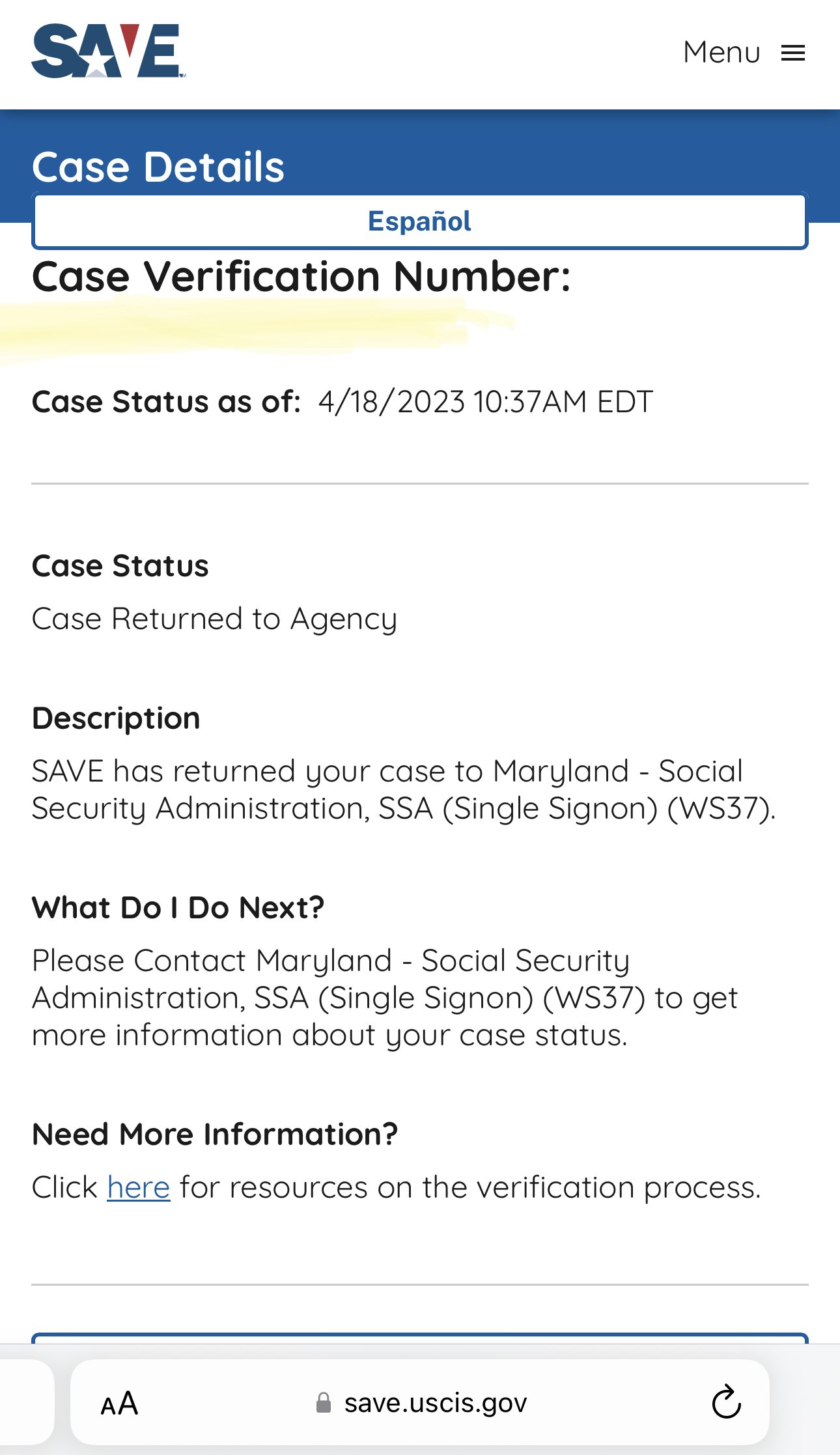
Task: Tap the hamburger menu icon
Action: [793, 53]
